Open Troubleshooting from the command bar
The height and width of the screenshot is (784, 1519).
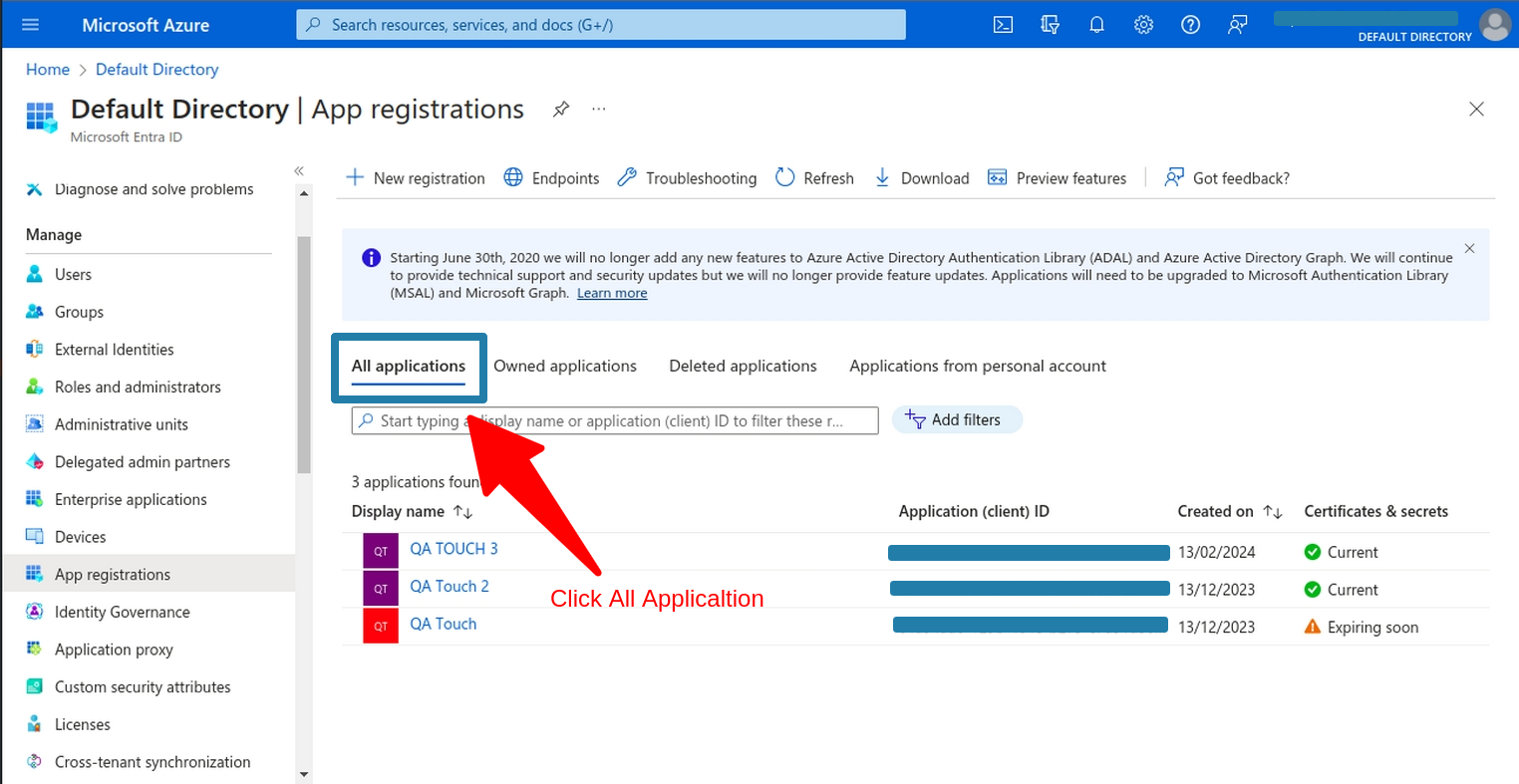point(687,178)
